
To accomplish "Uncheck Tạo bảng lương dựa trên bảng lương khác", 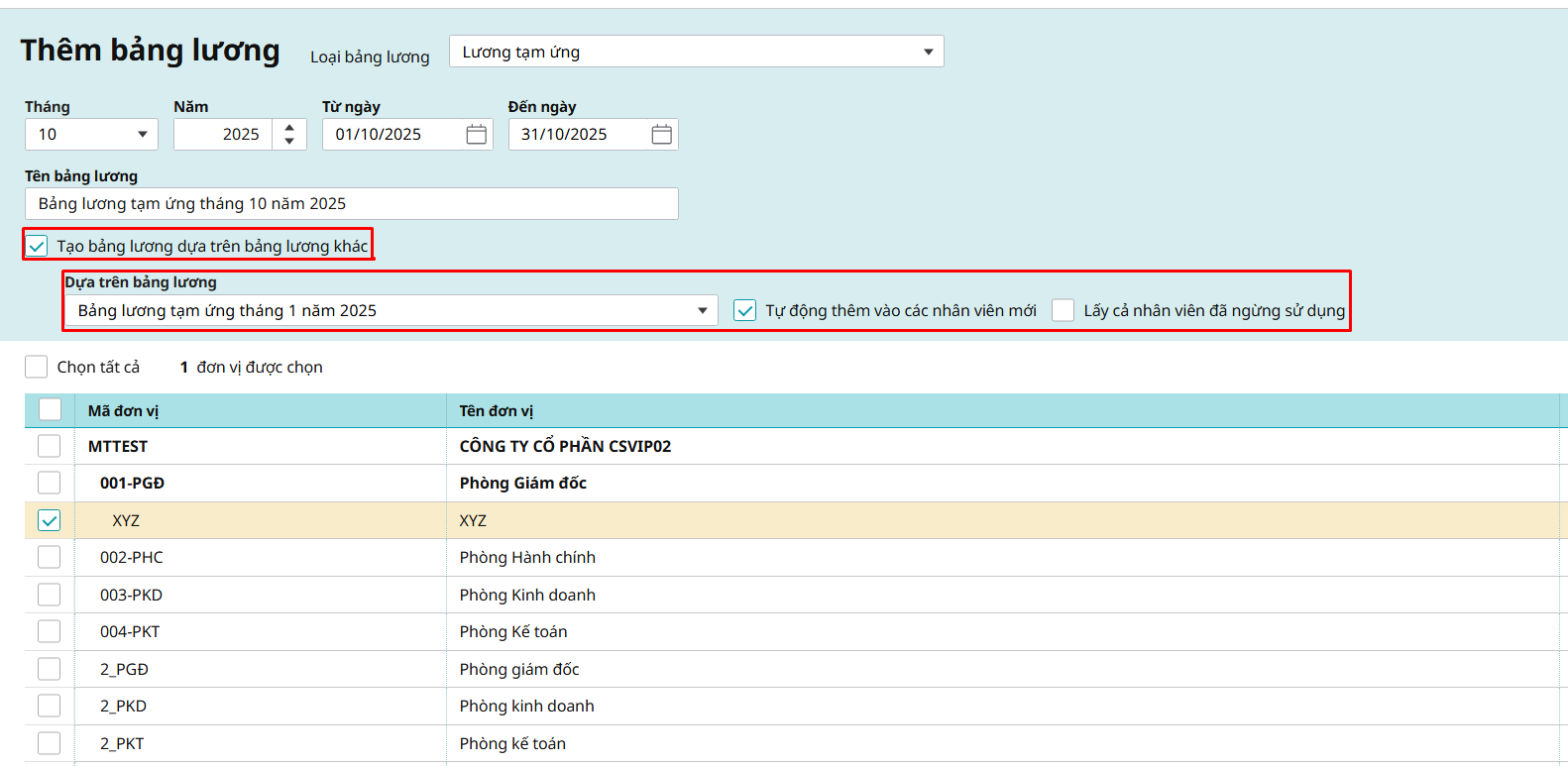I will point(38,246).
